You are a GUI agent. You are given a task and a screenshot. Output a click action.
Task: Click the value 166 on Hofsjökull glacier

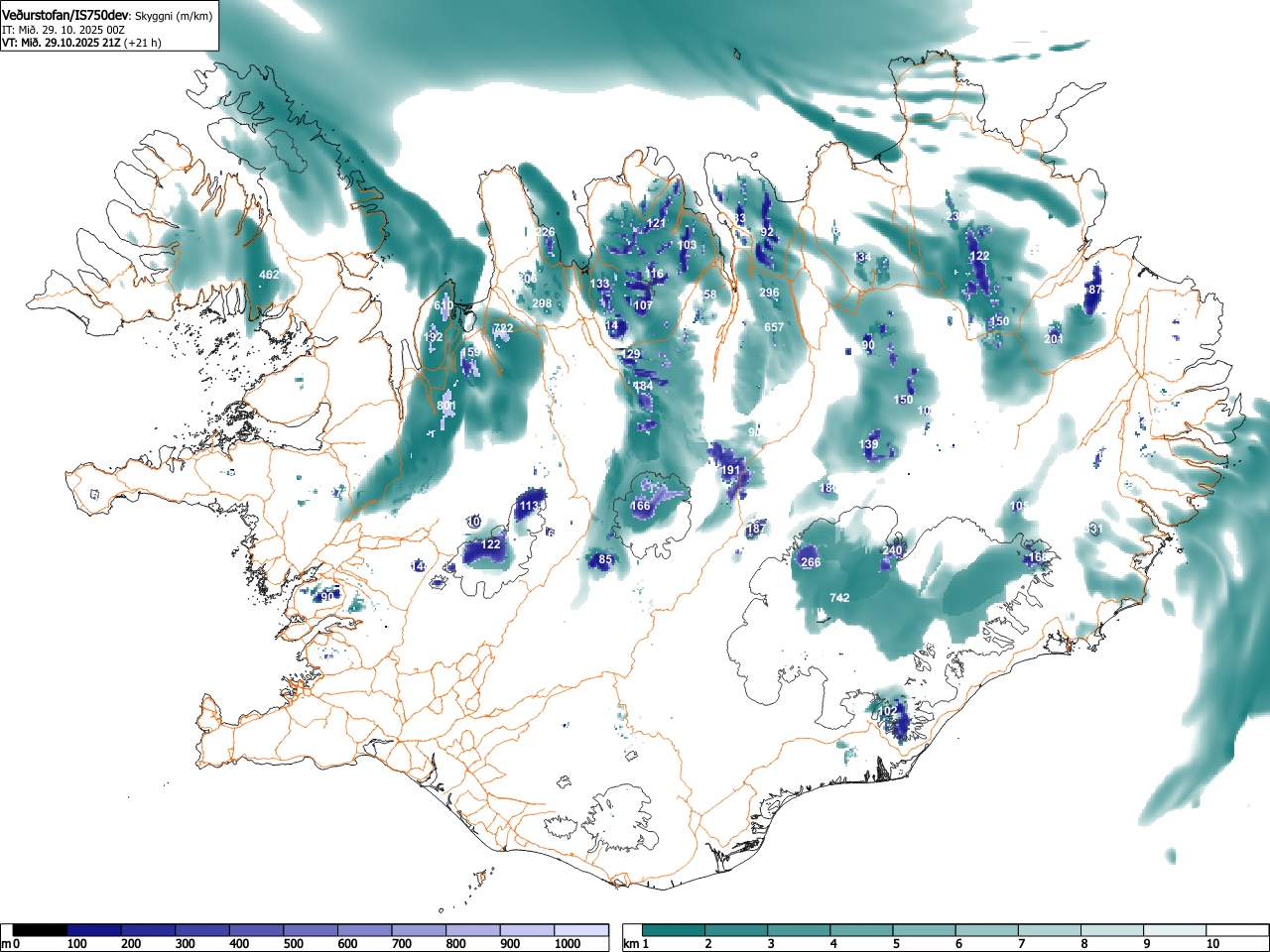click(641, 506)
